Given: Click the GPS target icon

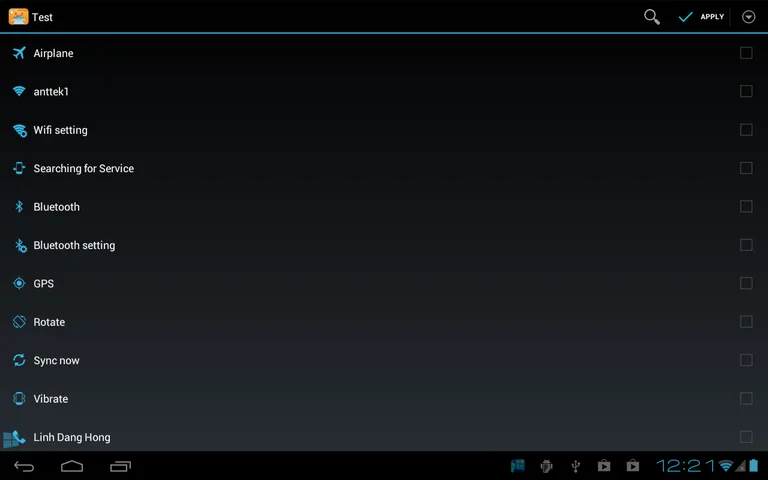Looking at the screenshot, I should pyautogui.click(x=19, y=283).
